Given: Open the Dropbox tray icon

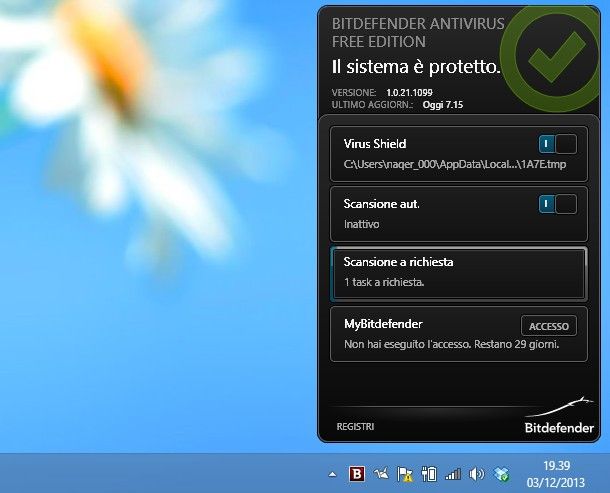Looking at the screenshot, I should 502,474.
